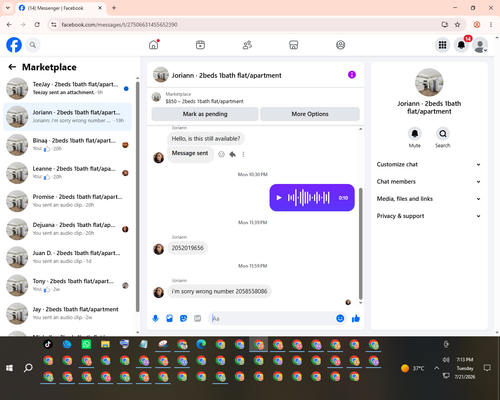Expand Media, files and links section

point(429,199)
